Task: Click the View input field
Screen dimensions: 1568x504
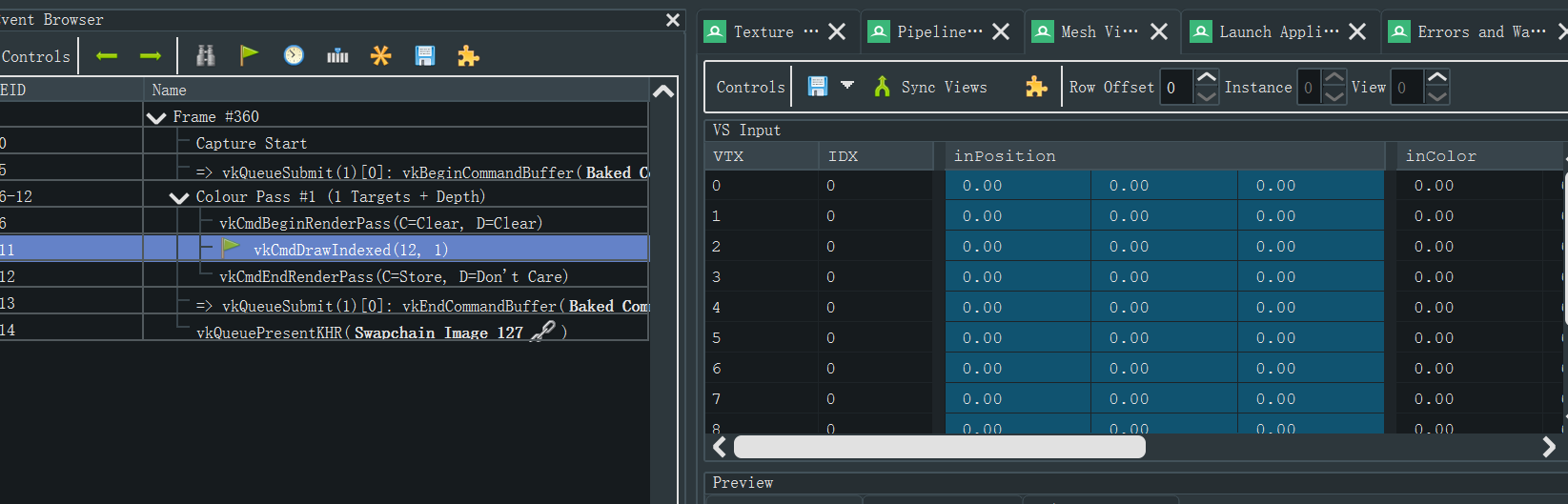Action: coord(1407,88)
